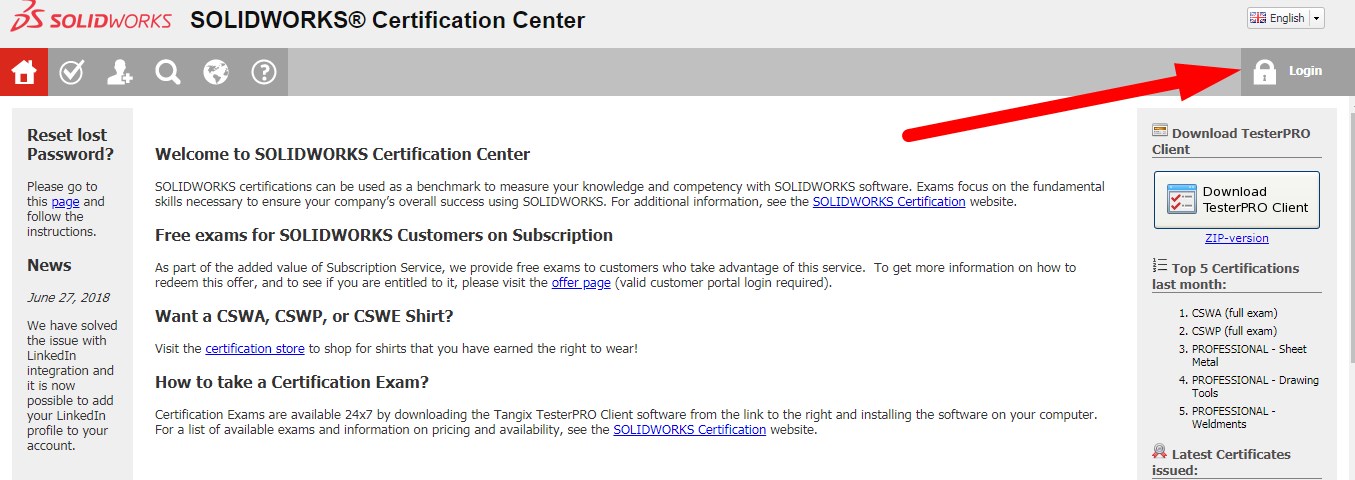Select 'PROFESSIONAL - Drawing Tools' entry

1255,386
